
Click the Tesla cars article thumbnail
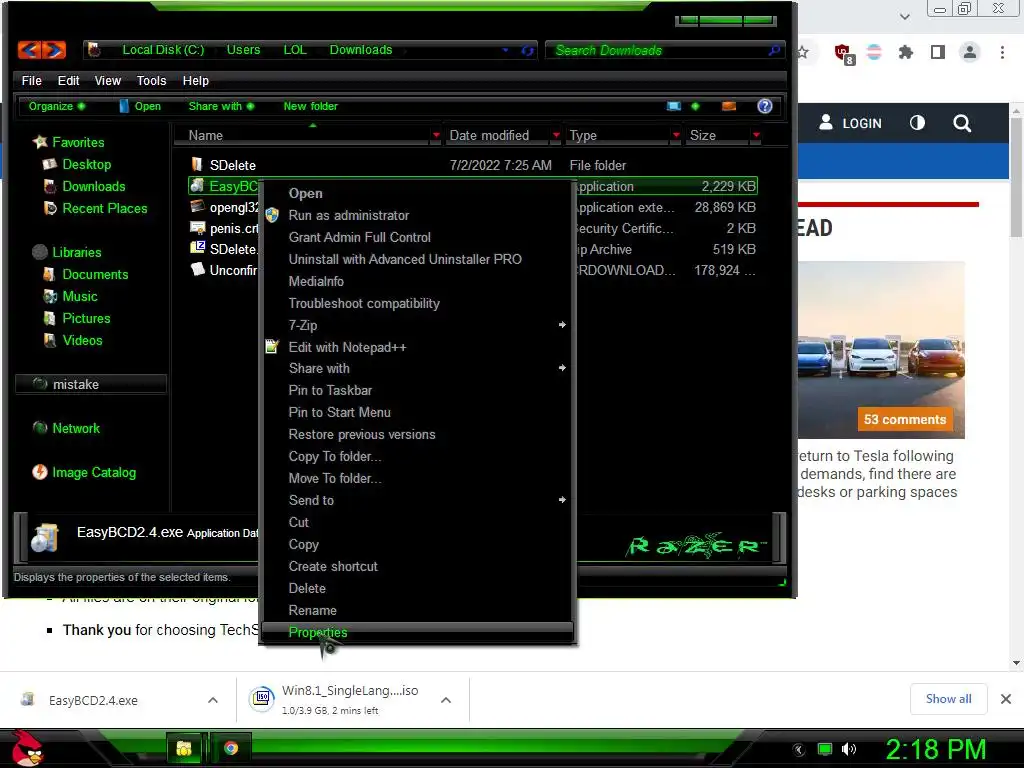point(881,350)
